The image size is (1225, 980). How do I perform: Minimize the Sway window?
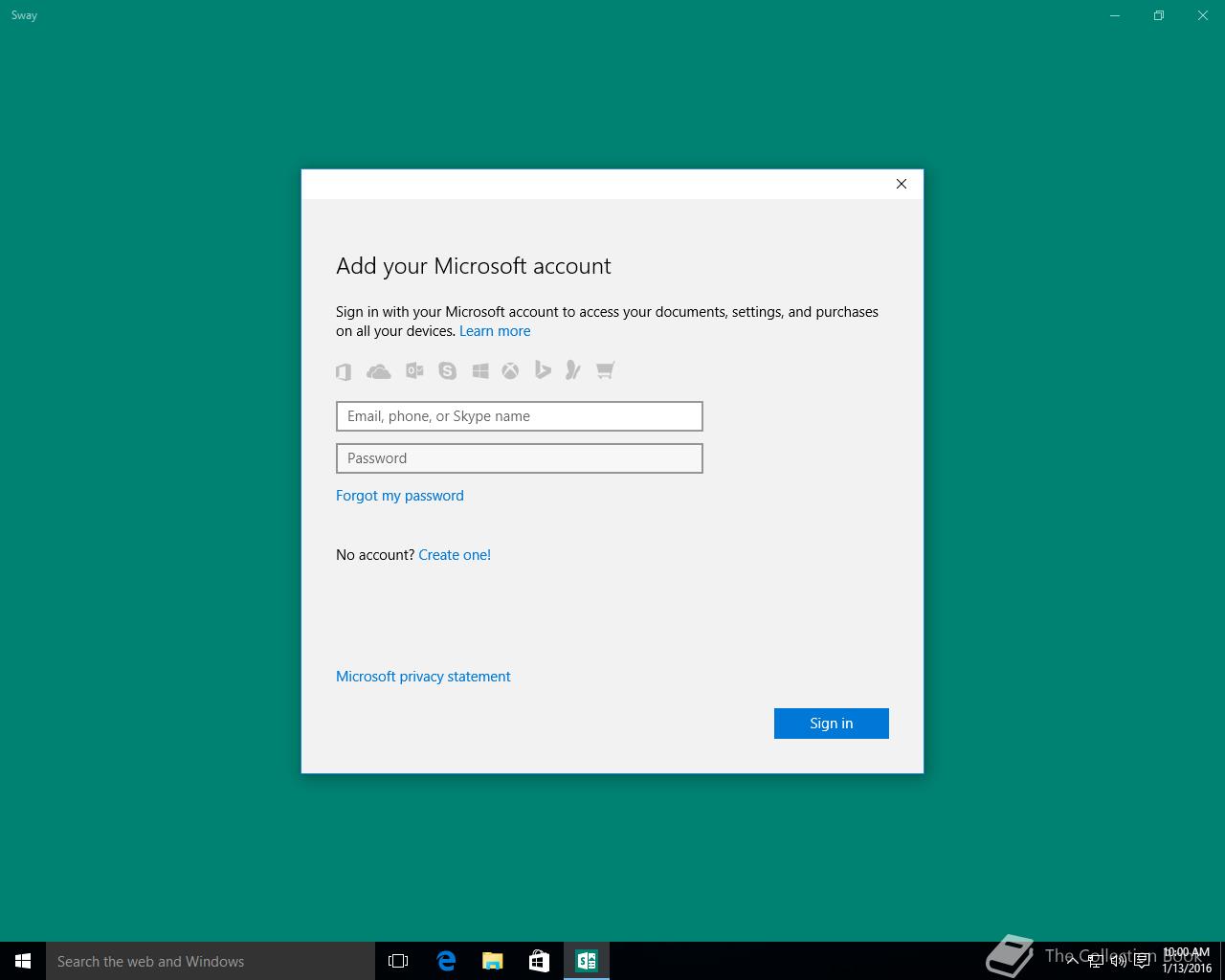(1115, 15)
